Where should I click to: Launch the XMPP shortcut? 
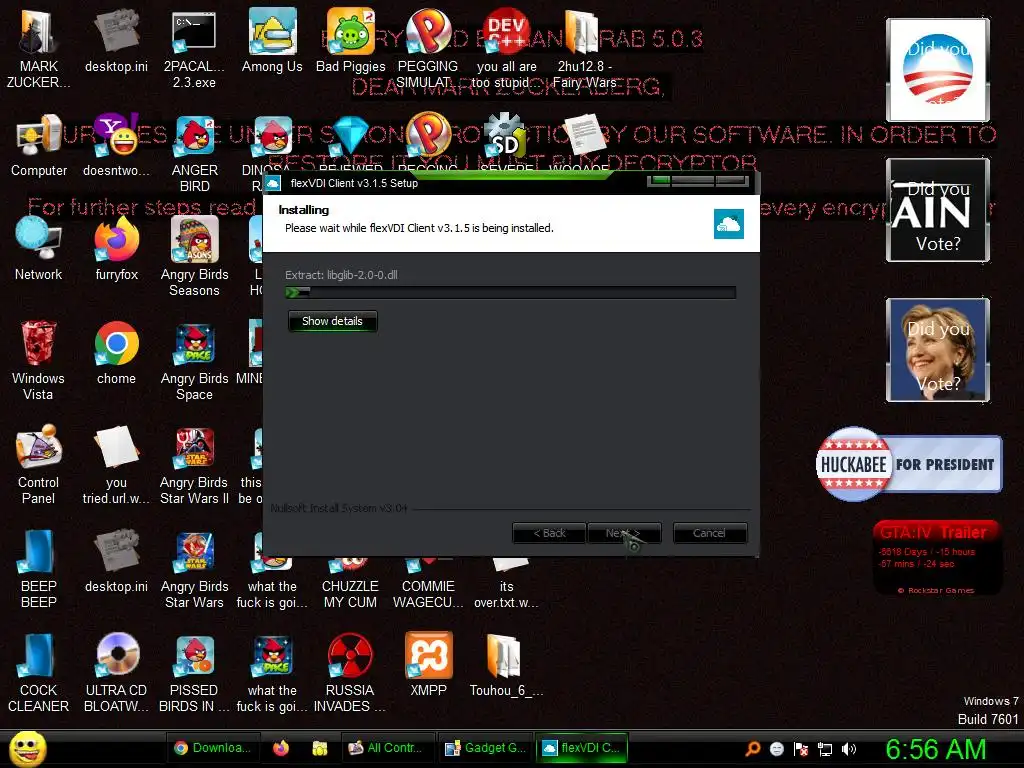coord(428,664)
